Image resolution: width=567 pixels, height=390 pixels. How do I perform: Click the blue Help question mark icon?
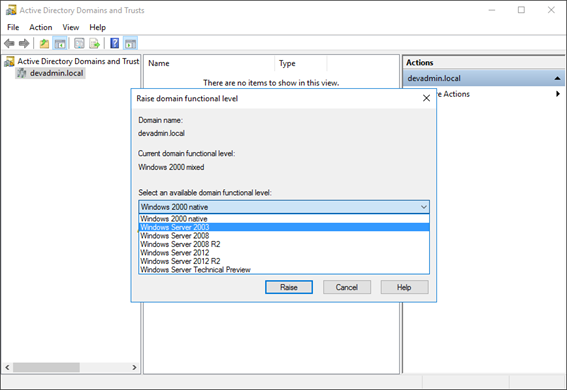(115, 43)
